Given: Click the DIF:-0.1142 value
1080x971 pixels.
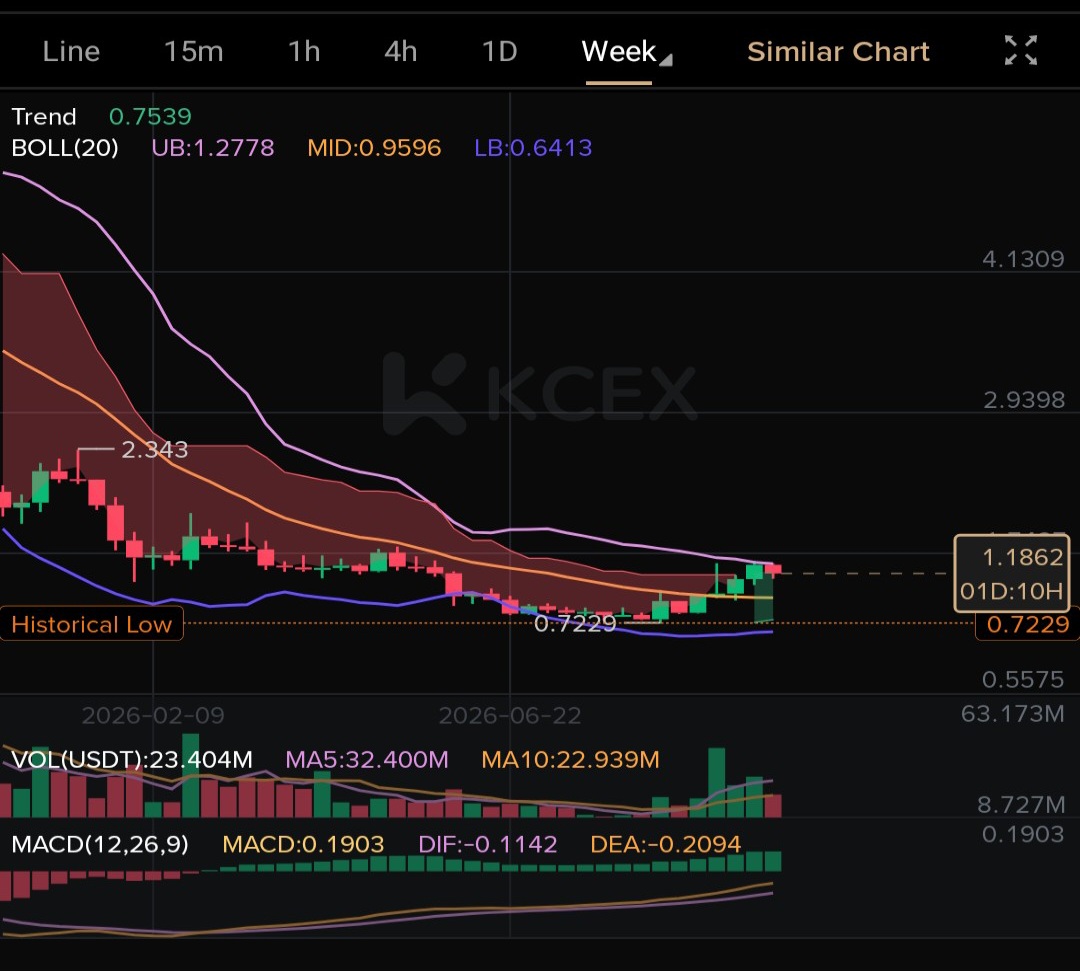Looking at the screenshot, I should coord(488,844).
